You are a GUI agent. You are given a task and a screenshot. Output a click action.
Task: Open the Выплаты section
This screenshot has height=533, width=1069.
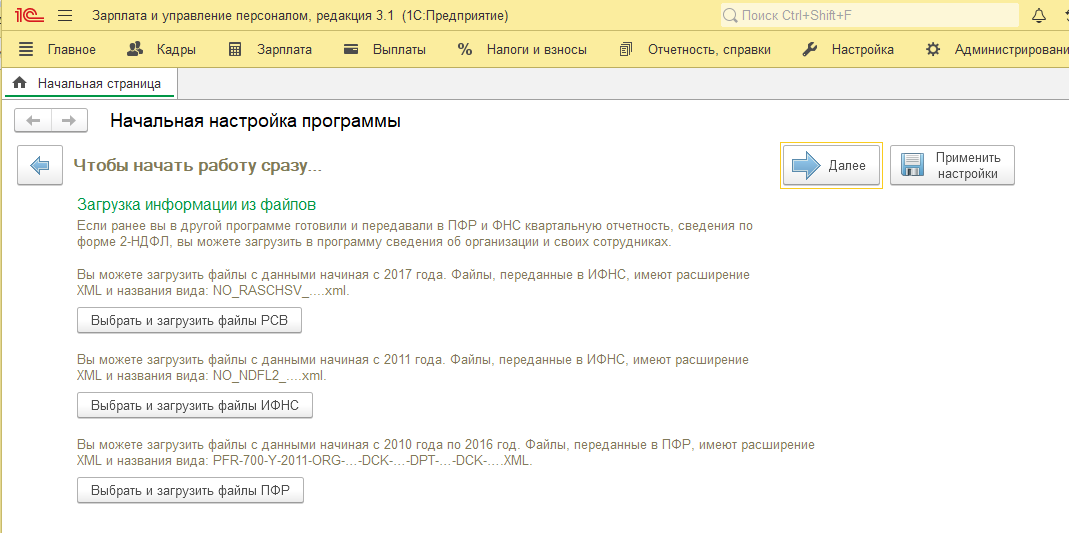click(x=385, y=50)
